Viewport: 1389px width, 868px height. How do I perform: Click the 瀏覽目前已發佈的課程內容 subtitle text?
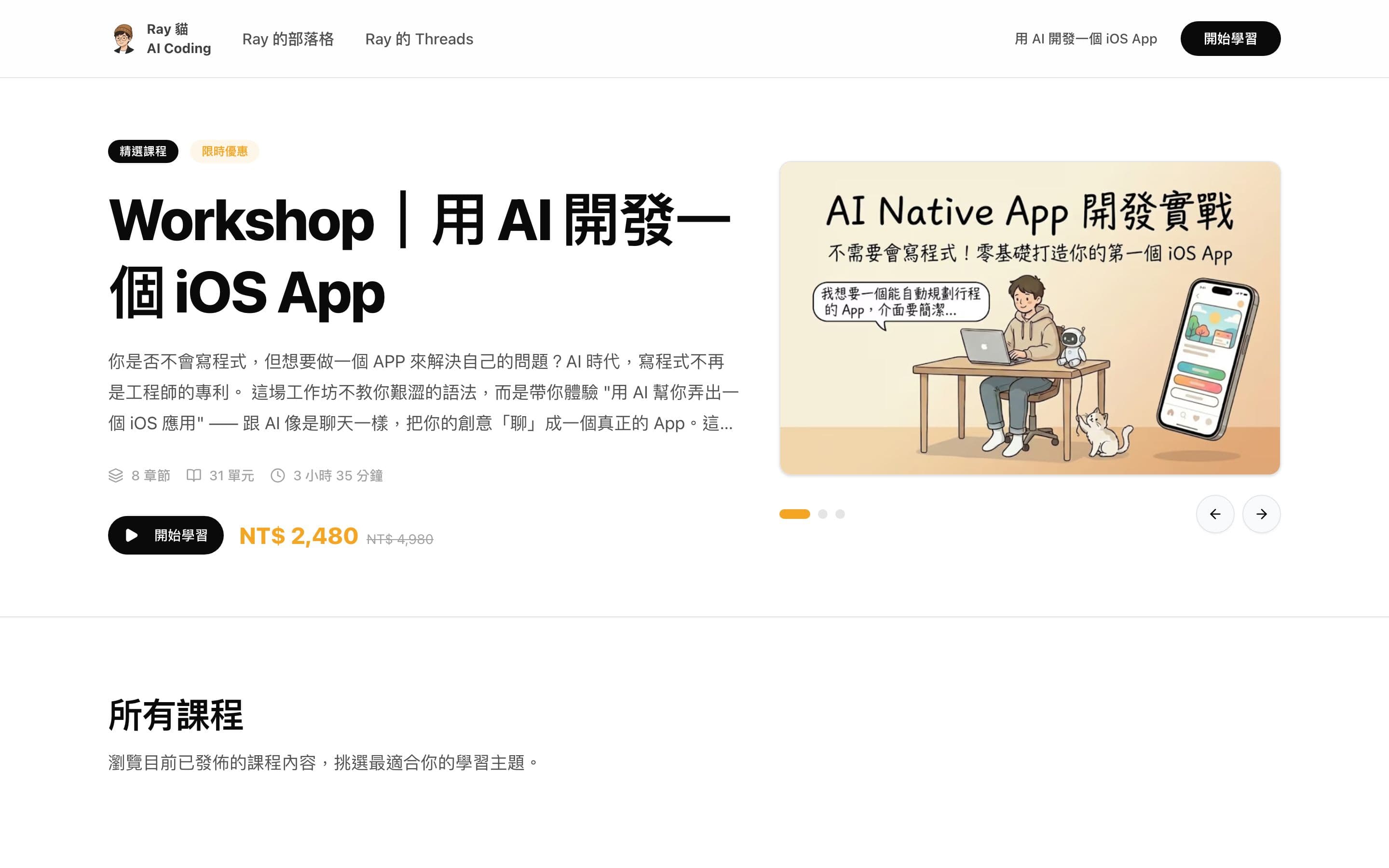(x=324, y=762)
